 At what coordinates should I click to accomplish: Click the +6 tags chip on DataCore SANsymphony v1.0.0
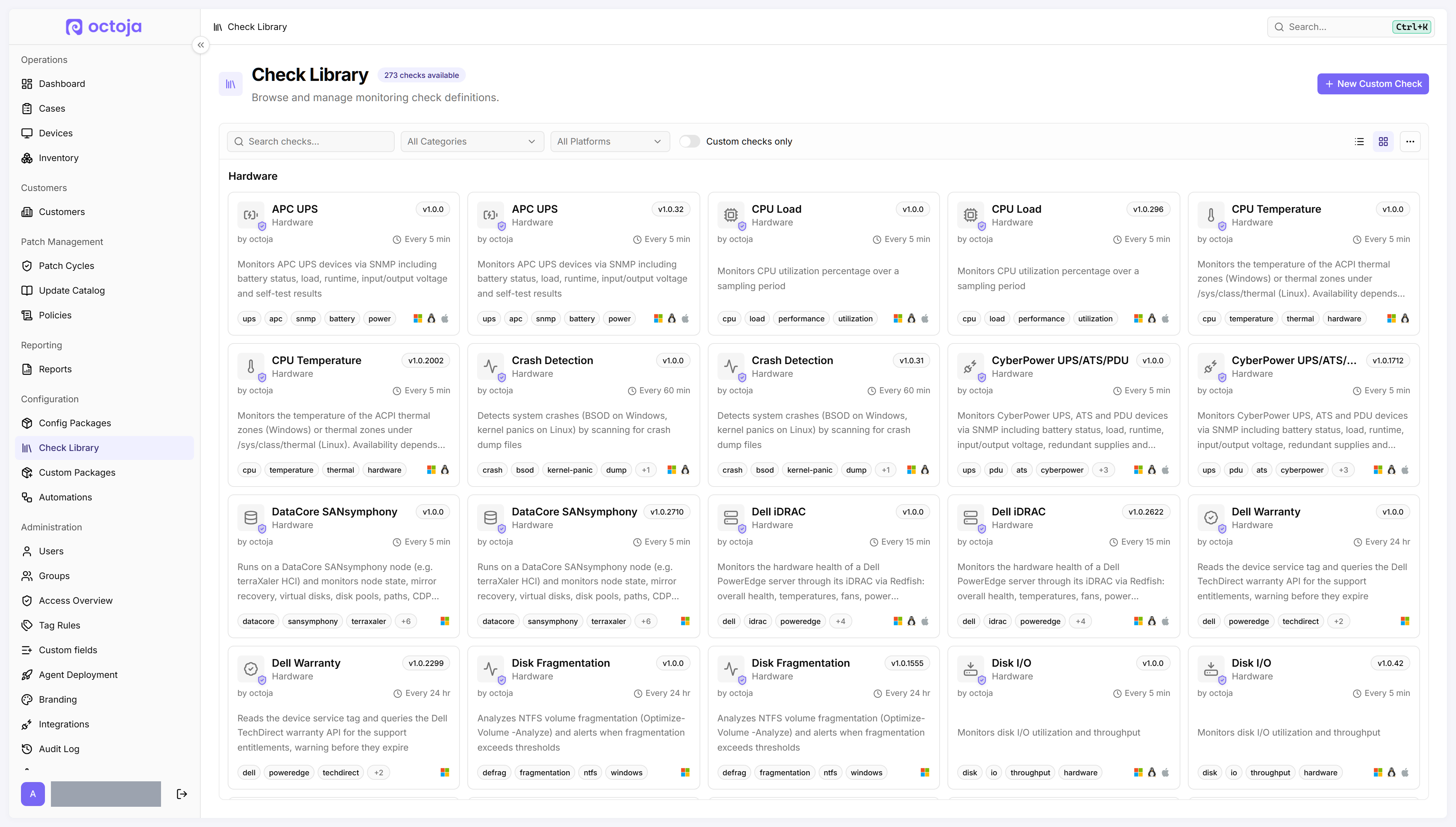tap(406, 621)
